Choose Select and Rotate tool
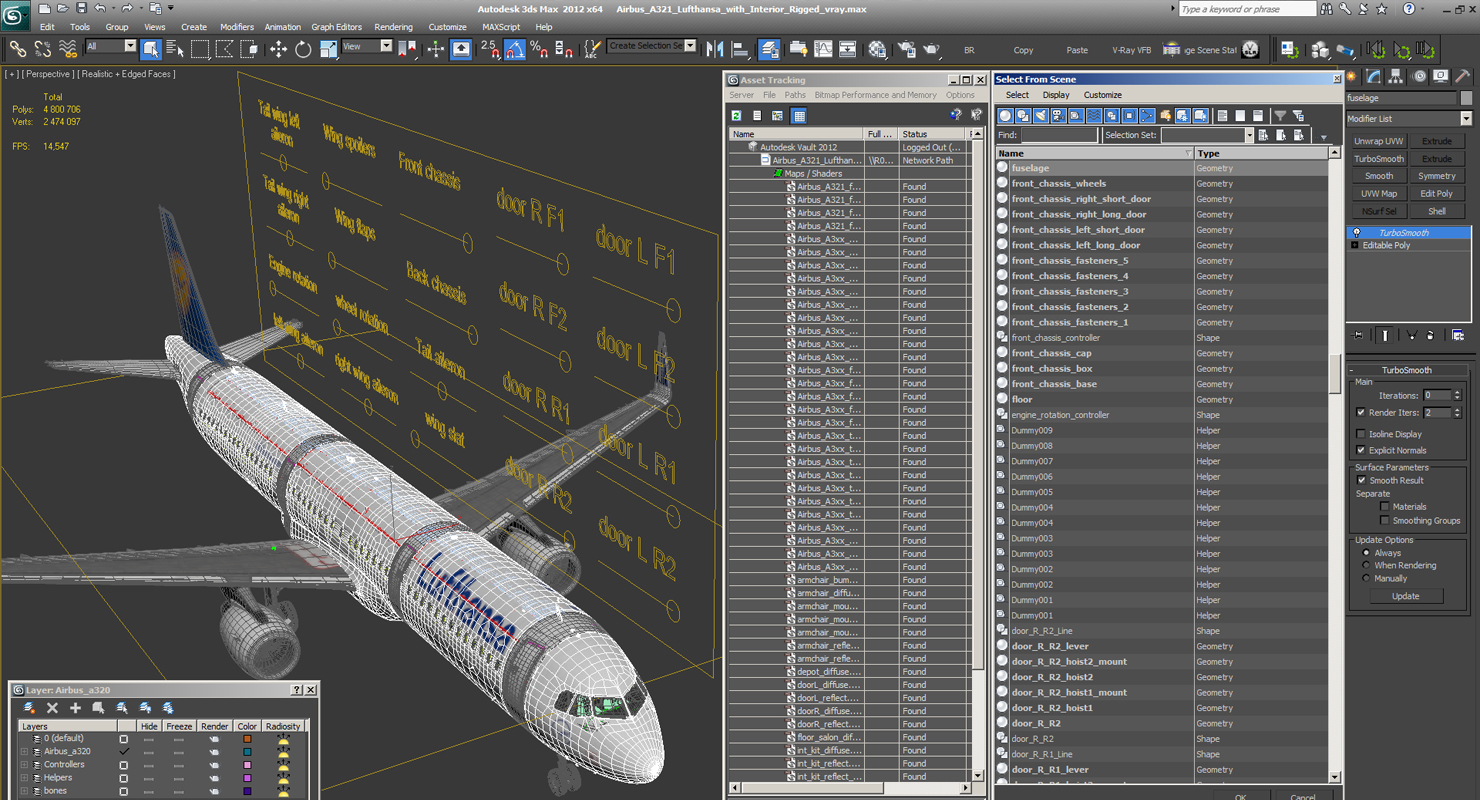Viewport: 1480px width, 800px height. point(303,48)
